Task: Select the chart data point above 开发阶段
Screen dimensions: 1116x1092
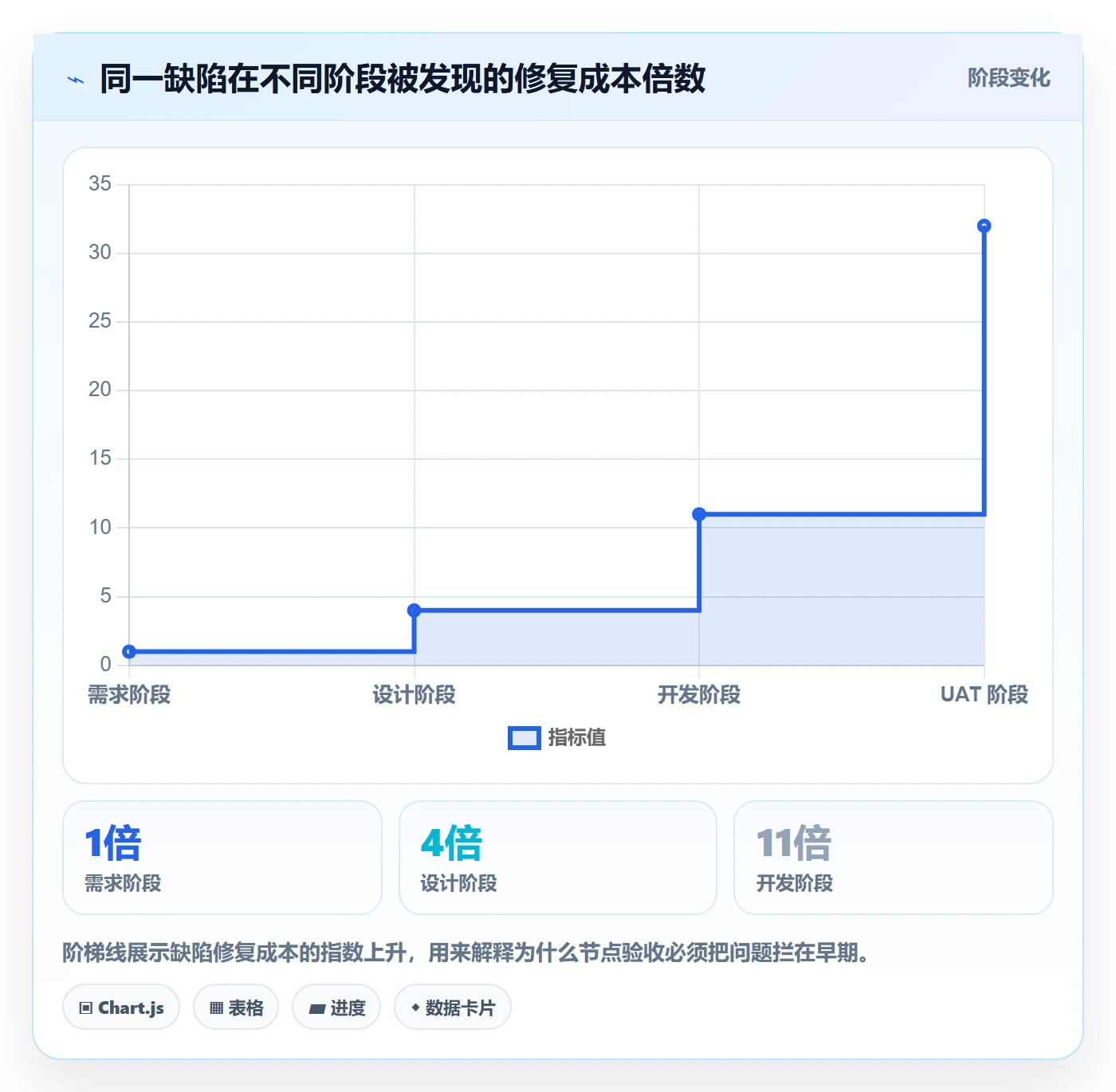Action: (x=699, y=514)
